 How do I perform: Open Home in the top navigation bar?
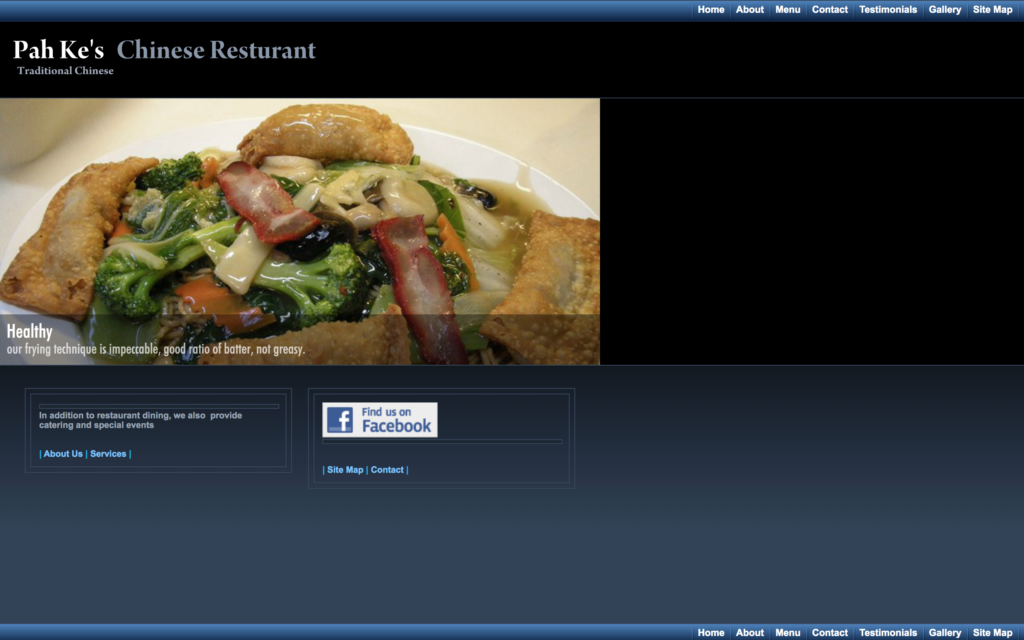click(x=711, y=10)
